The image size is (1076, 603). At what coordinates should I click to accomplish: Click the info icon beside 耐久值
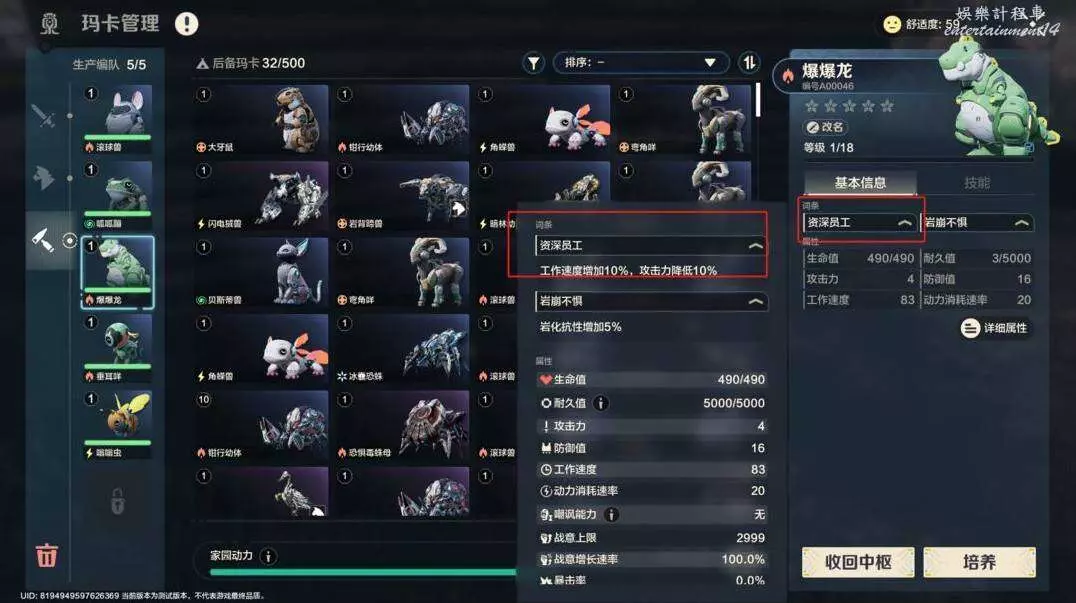pyautogui.click(x=600, y=403)
